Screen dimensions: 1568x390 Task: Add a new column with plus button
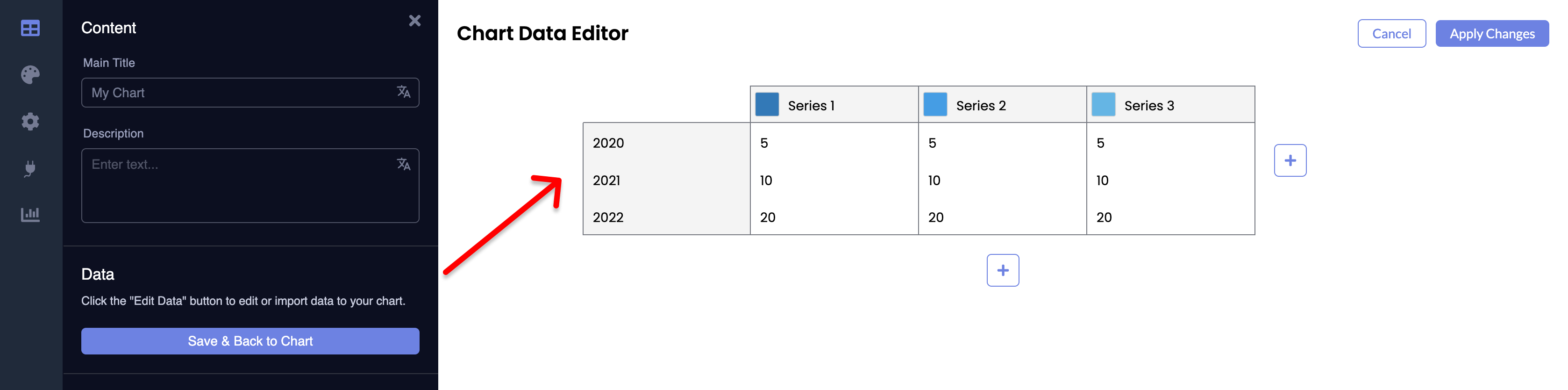1290,160
